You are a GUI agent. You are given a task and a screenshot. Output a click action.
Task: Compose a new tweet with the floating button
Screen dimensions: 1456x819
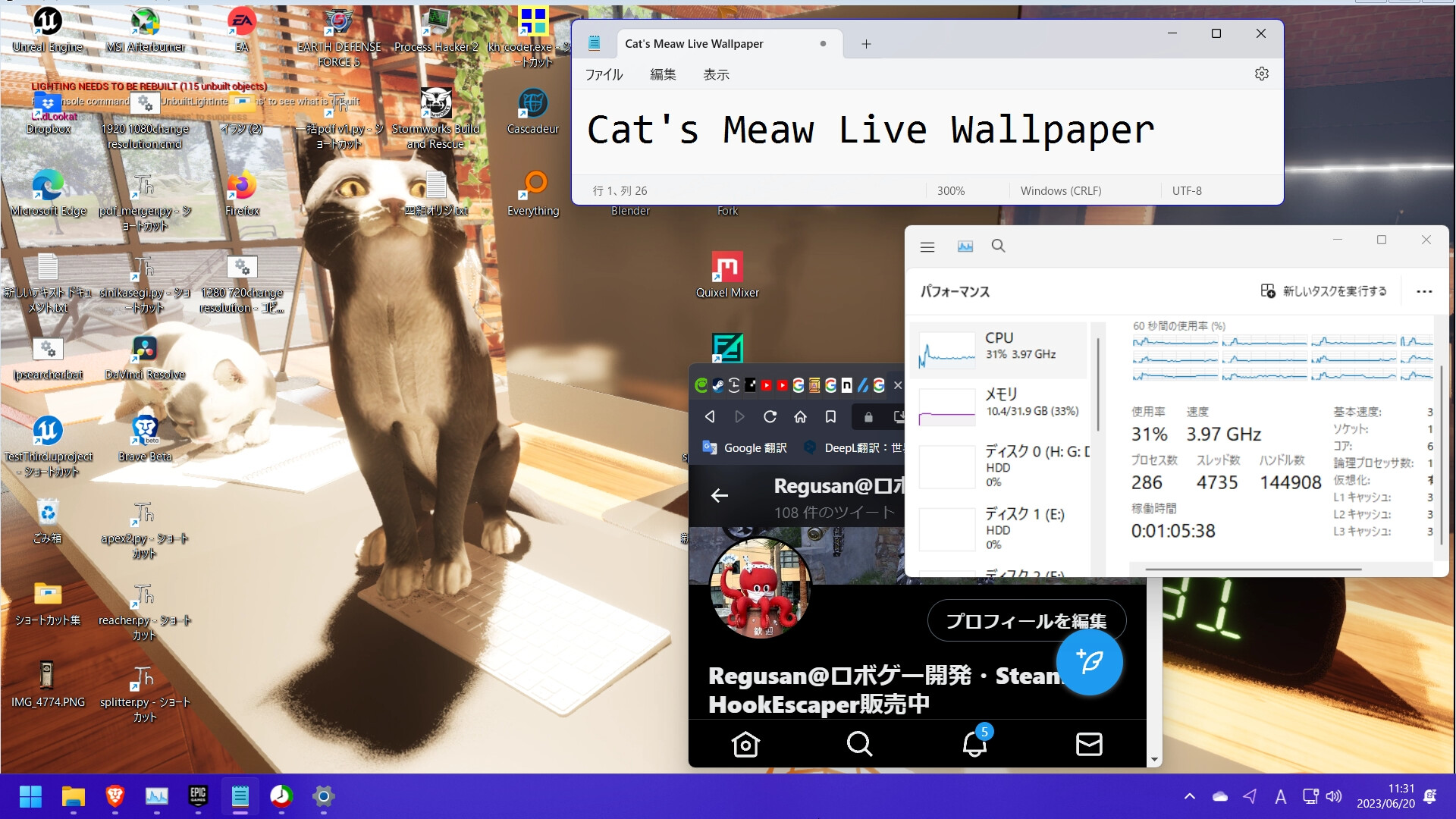coord(1089,661)
